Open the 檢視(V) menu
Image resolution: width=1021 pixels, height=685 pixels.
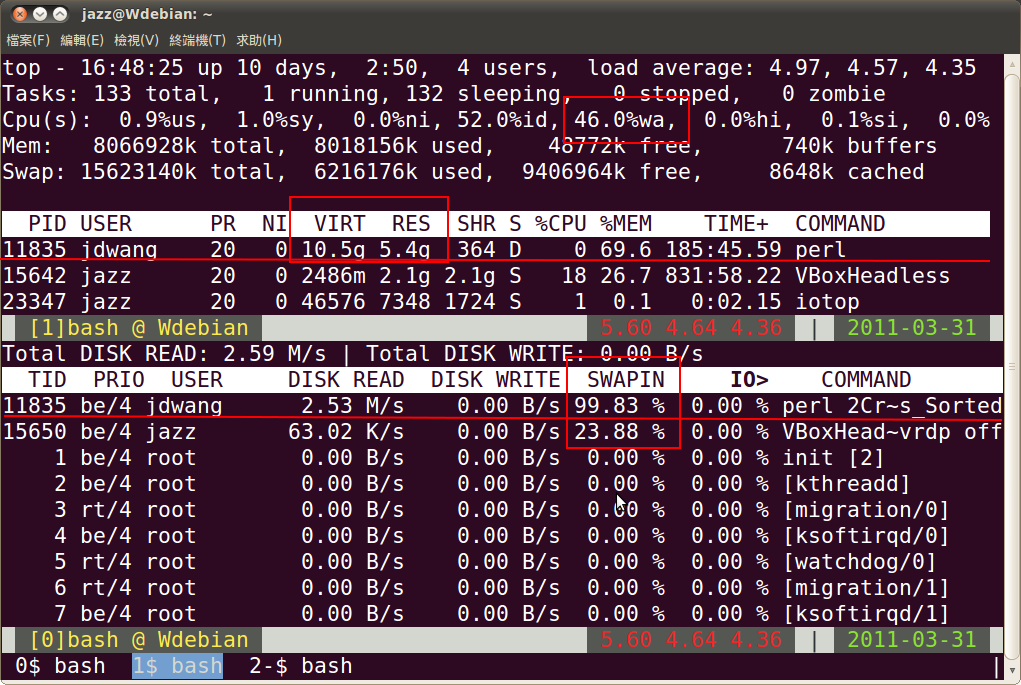pos(136,40)
